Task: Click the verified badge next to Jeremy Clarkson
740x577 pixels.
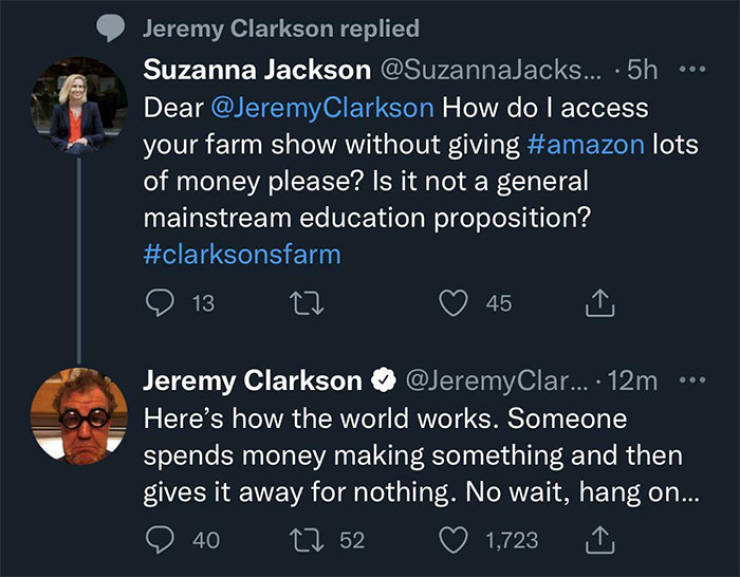Action: 383,380
